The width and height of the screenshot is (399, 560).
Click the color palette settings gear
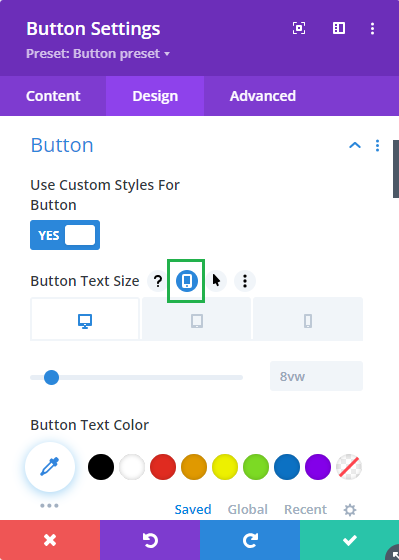coord(350,510)
